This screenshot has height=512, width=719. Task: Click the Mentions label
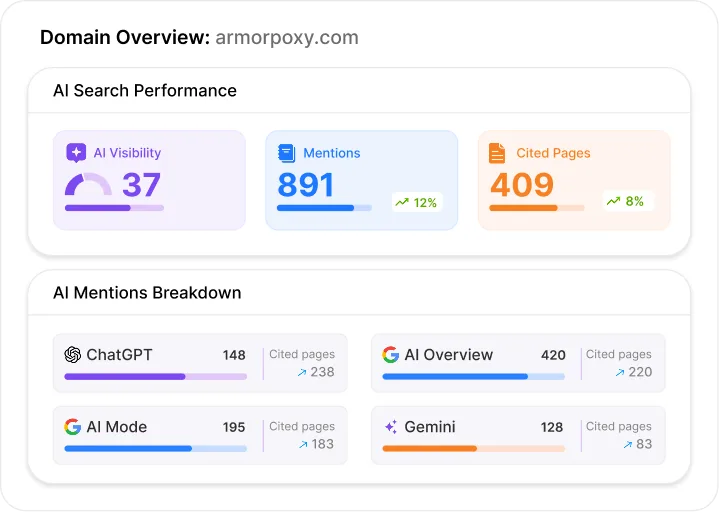click(332, 153)
